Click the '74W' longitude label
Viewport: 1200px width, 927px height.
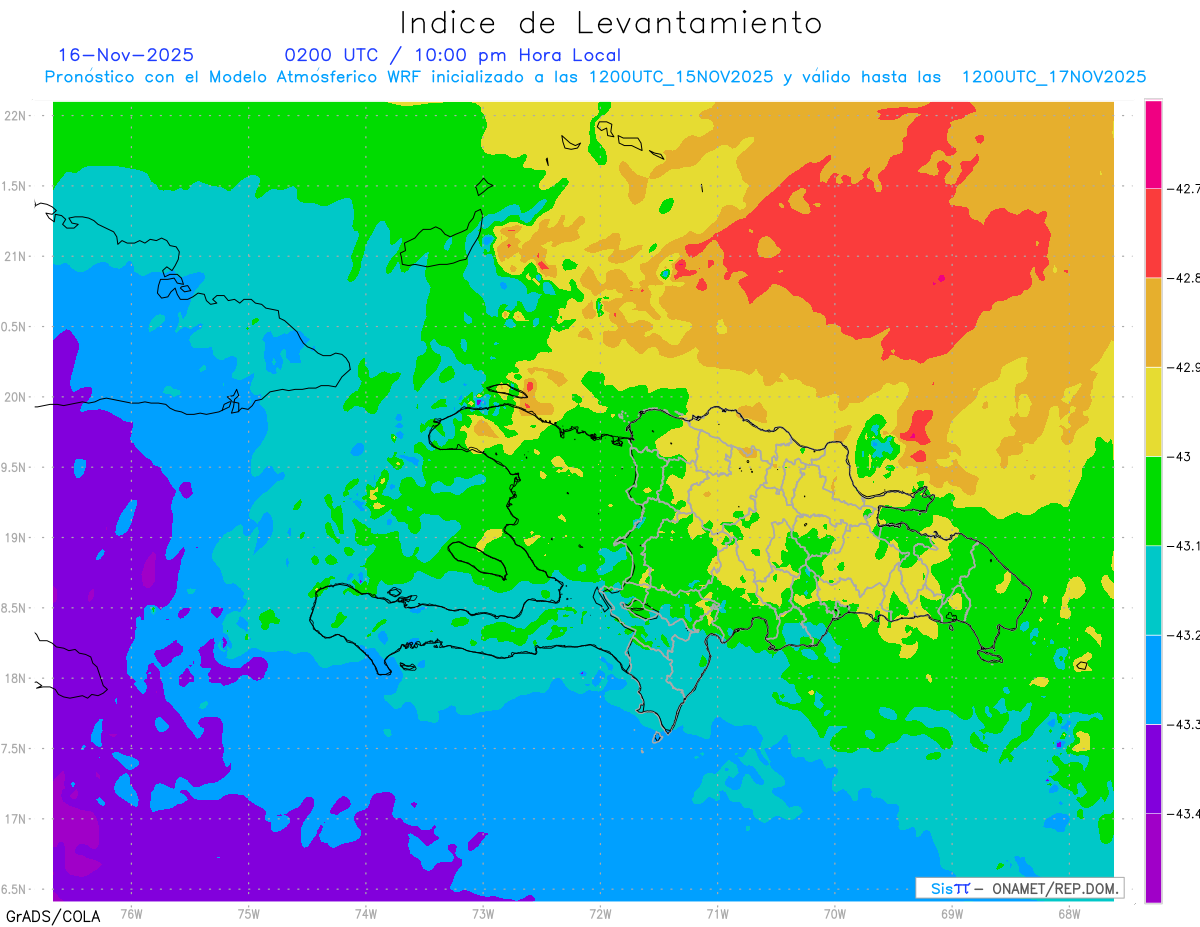[x=365, y=913]
